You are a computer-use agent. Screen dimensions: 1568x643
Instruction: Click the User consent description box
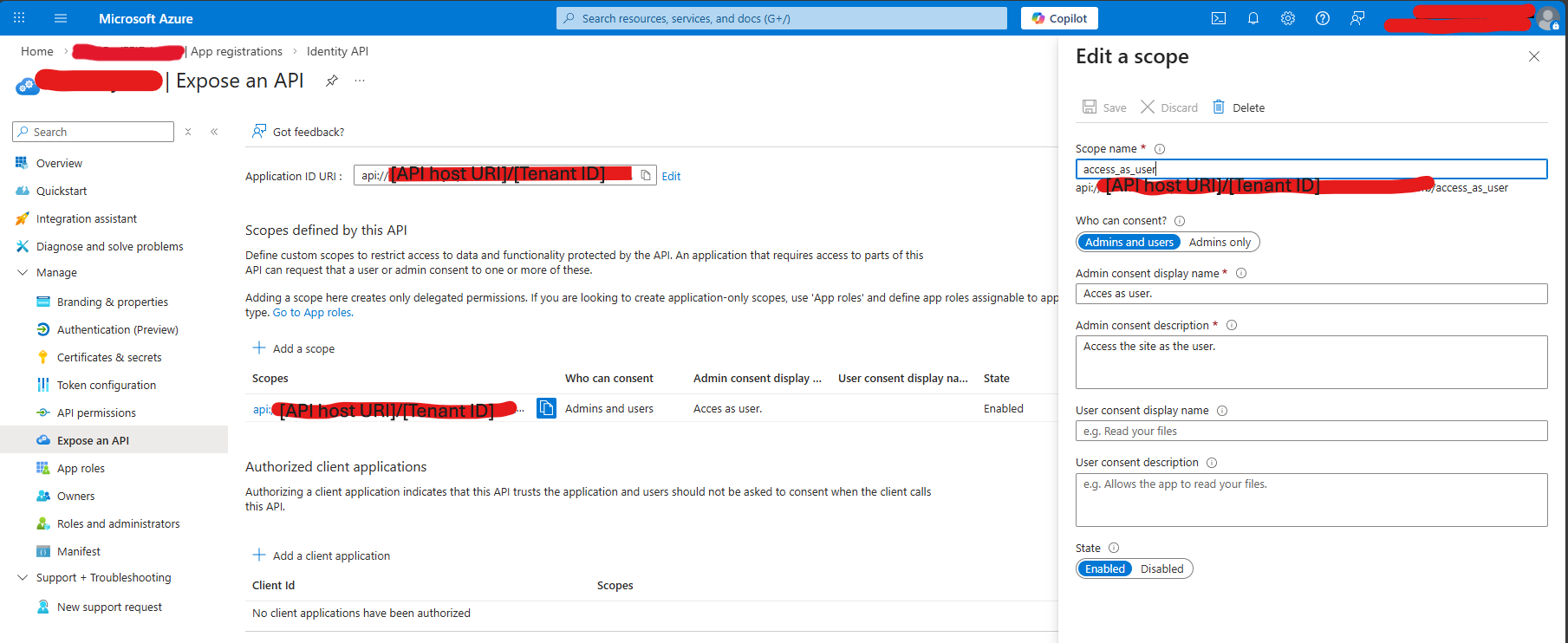[1311, 500]
